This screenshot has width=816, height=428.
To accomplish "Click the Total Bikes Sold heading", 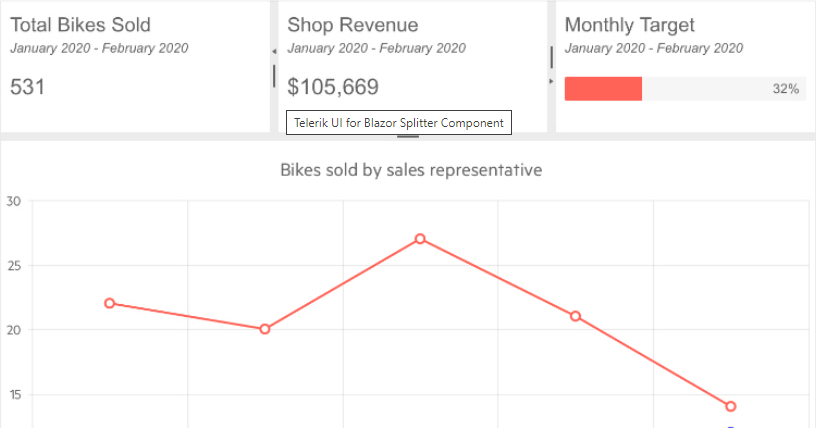I will click(80, 25).
